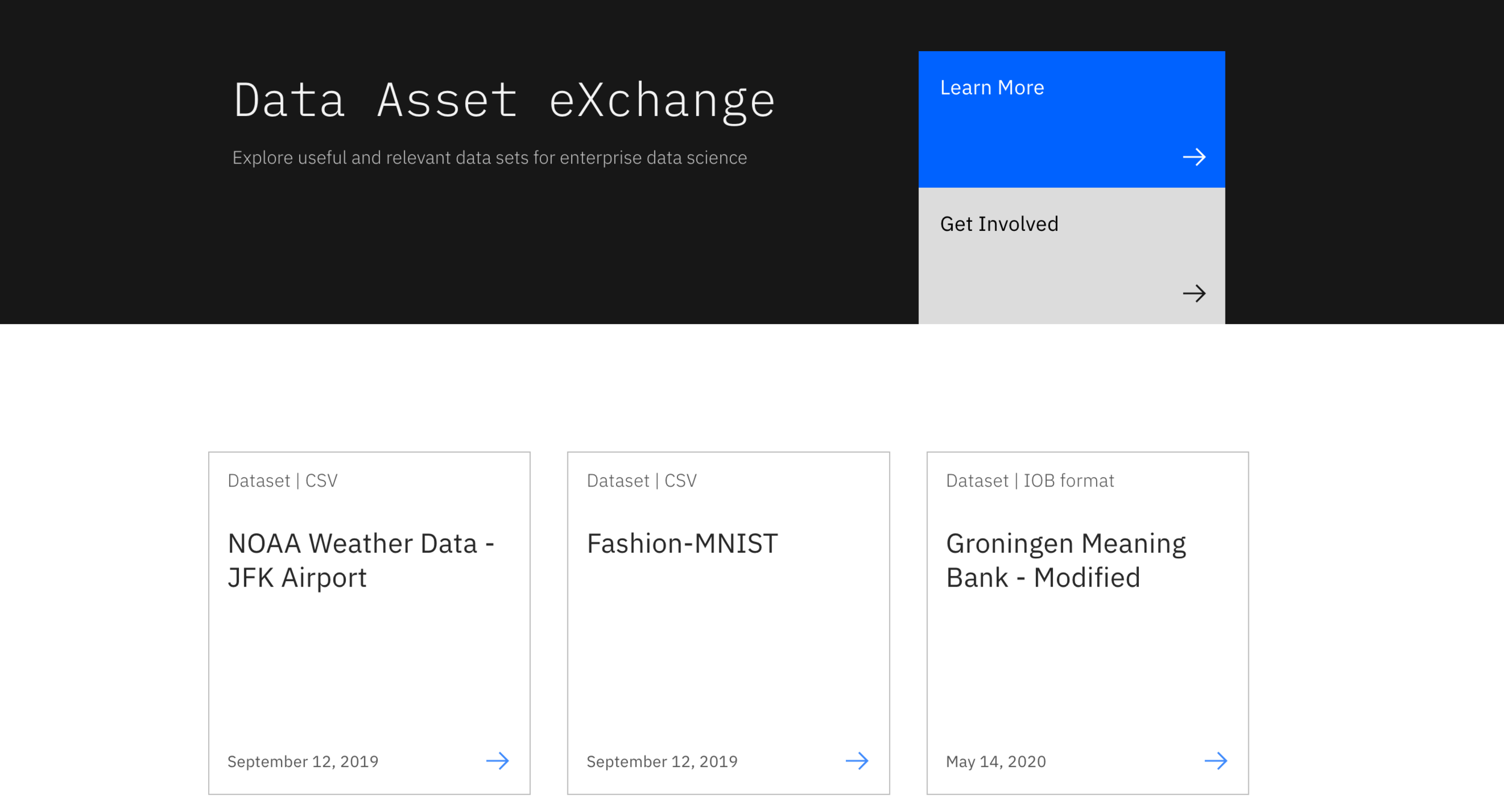Click the 'Dataset | CSV' label on the Fashion-MNIST card
The image size is (1504, 812).
click(641, 481)
